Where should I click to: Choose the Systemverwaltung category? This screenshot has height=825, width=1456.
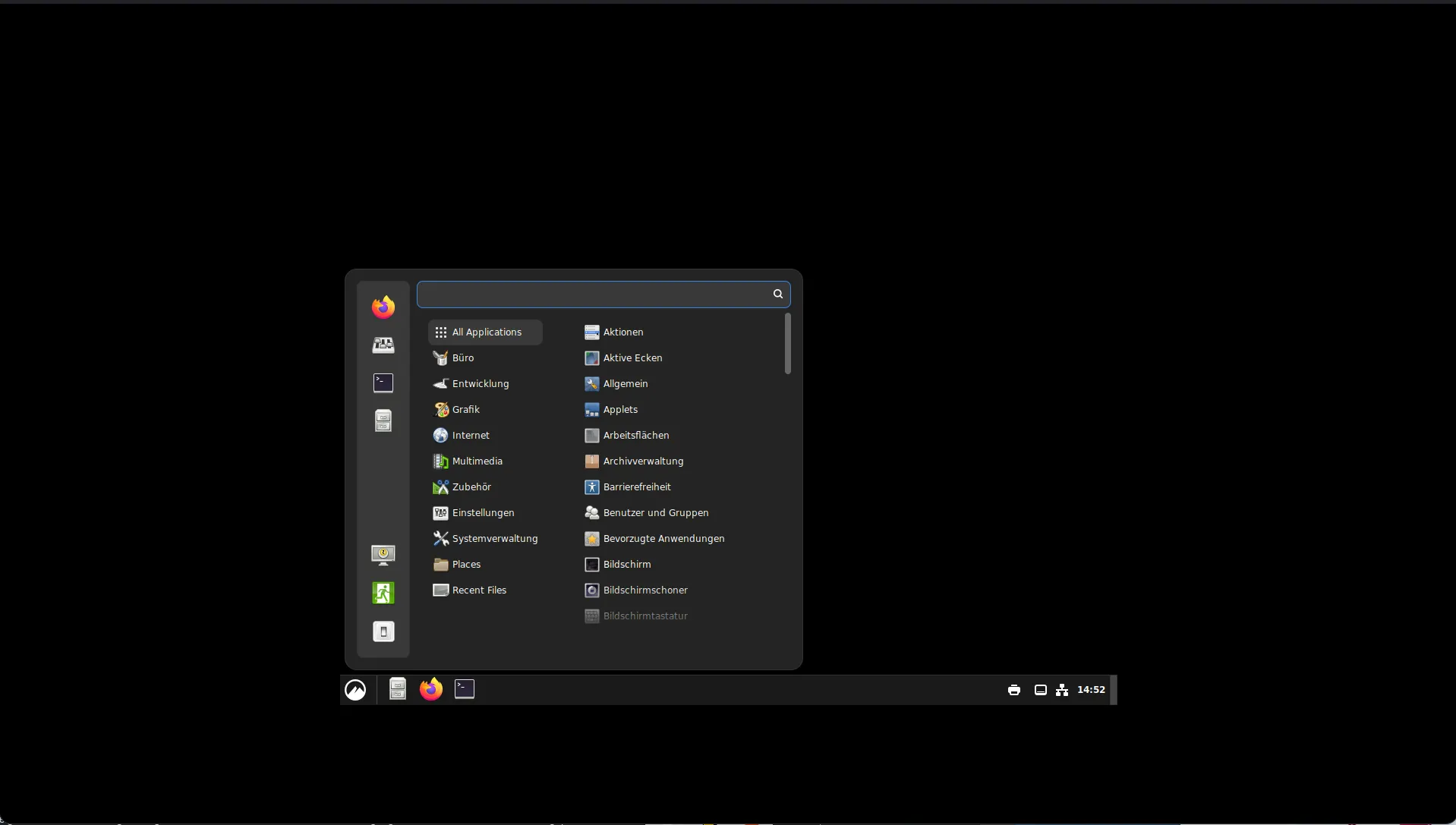coord(494,539)
